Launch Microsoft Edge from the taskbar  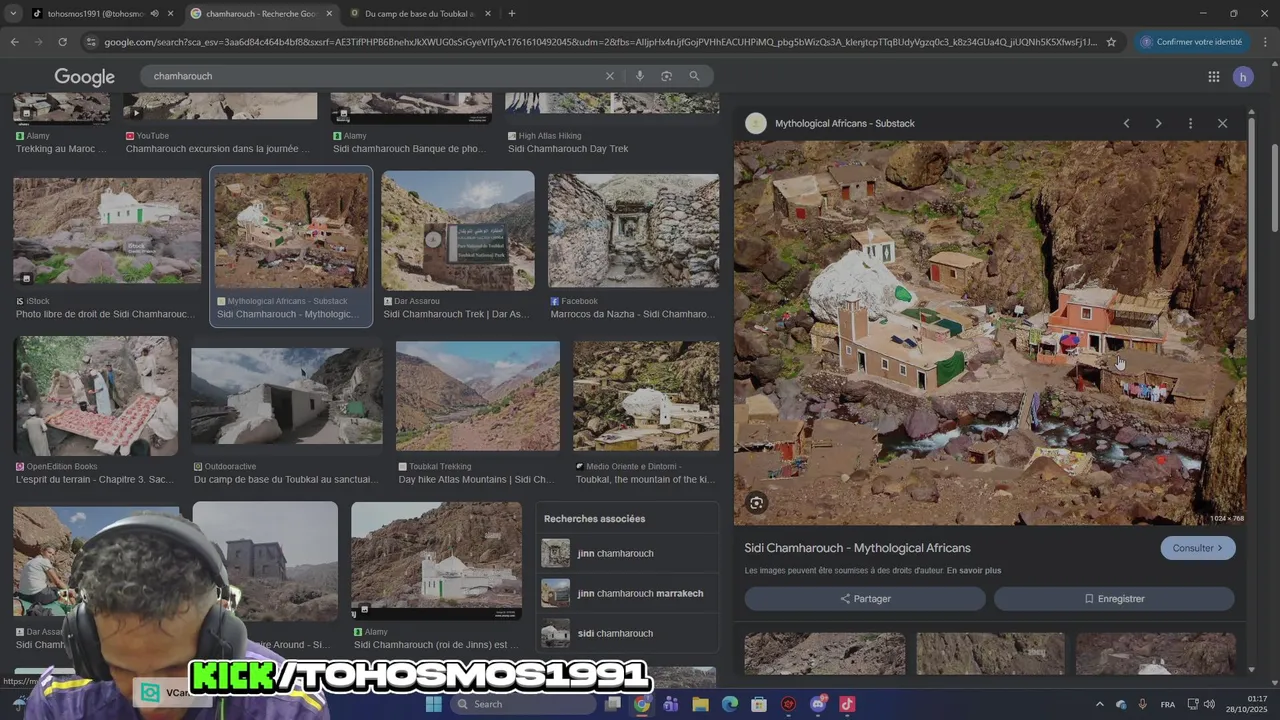click(730, 704)
